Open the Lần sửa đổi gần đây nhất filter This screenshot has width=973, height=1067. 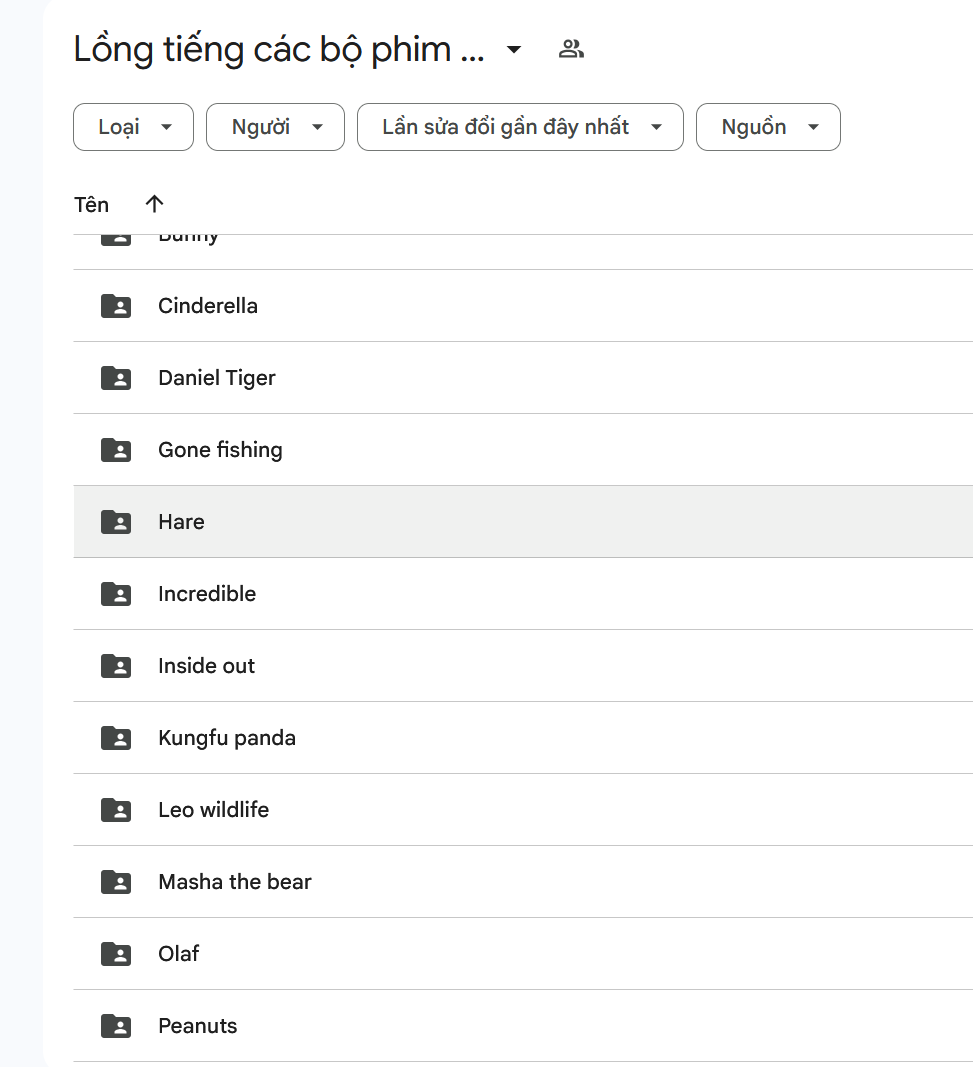tap(520, 127)
